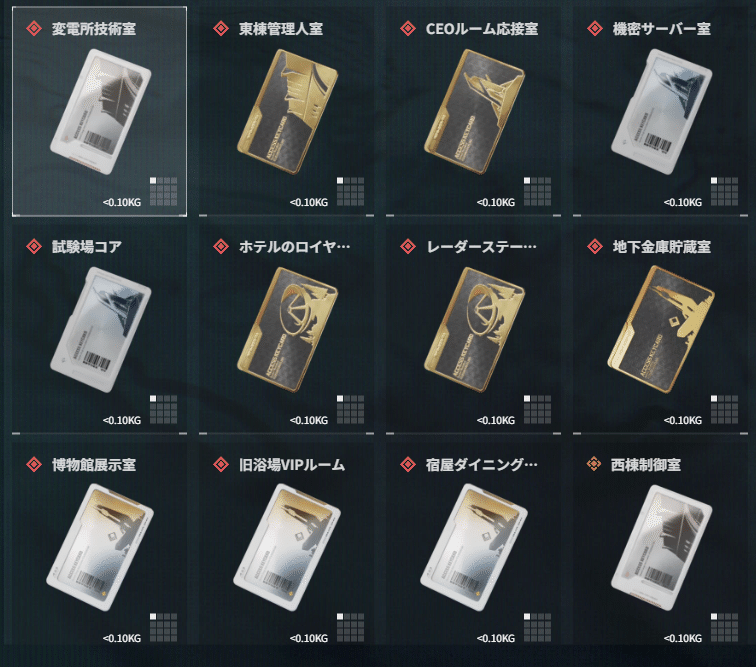Click the red diamond icon beside 試験場コア

click(34, 246)
